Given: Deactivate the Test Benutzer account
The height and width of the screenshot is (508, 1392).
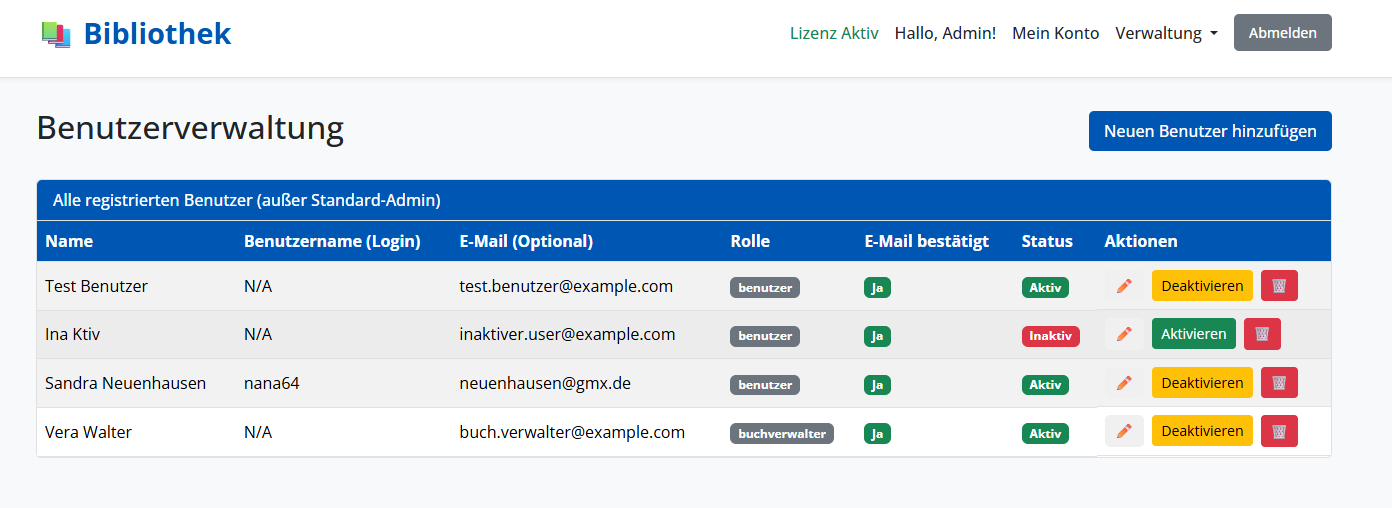Looking at the screenshot, I should point(1202,286).
